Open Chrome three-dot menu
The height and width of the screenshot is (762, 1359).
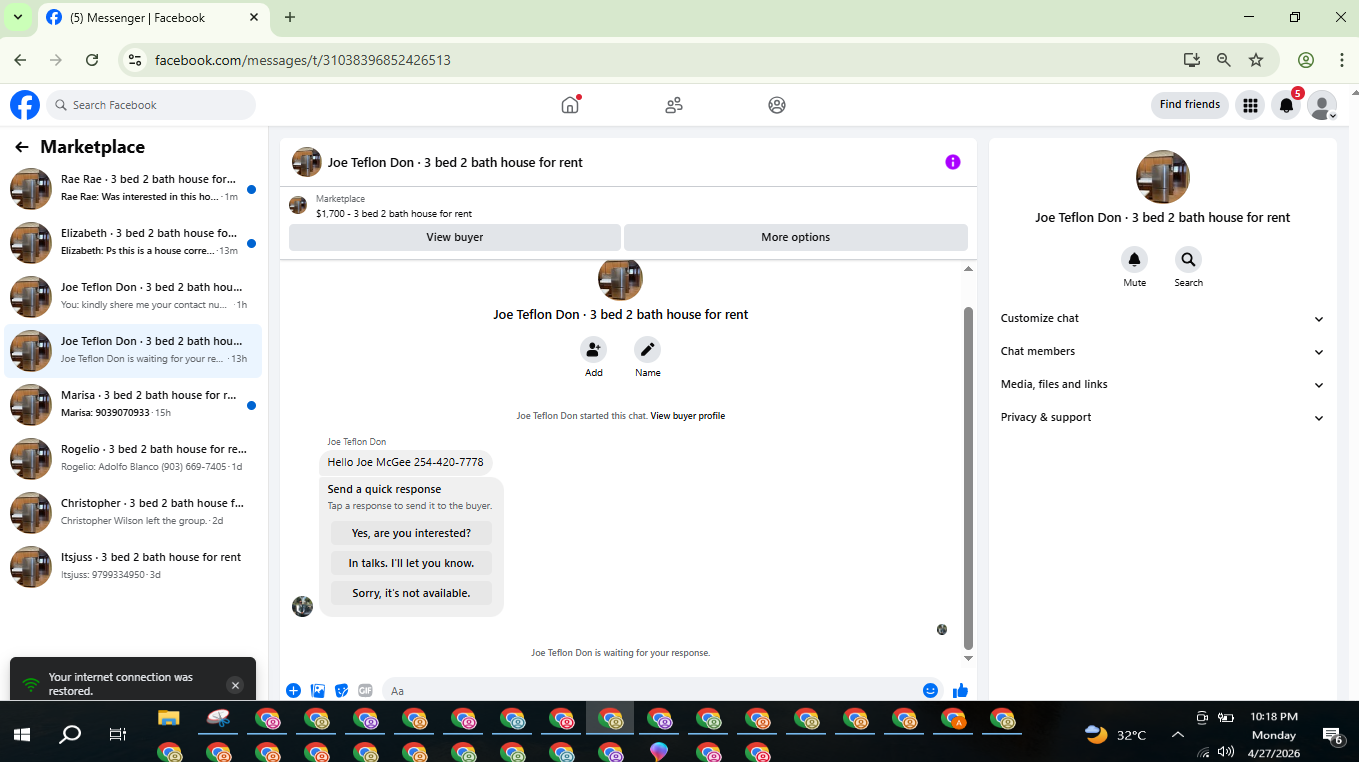point(1341,60)
